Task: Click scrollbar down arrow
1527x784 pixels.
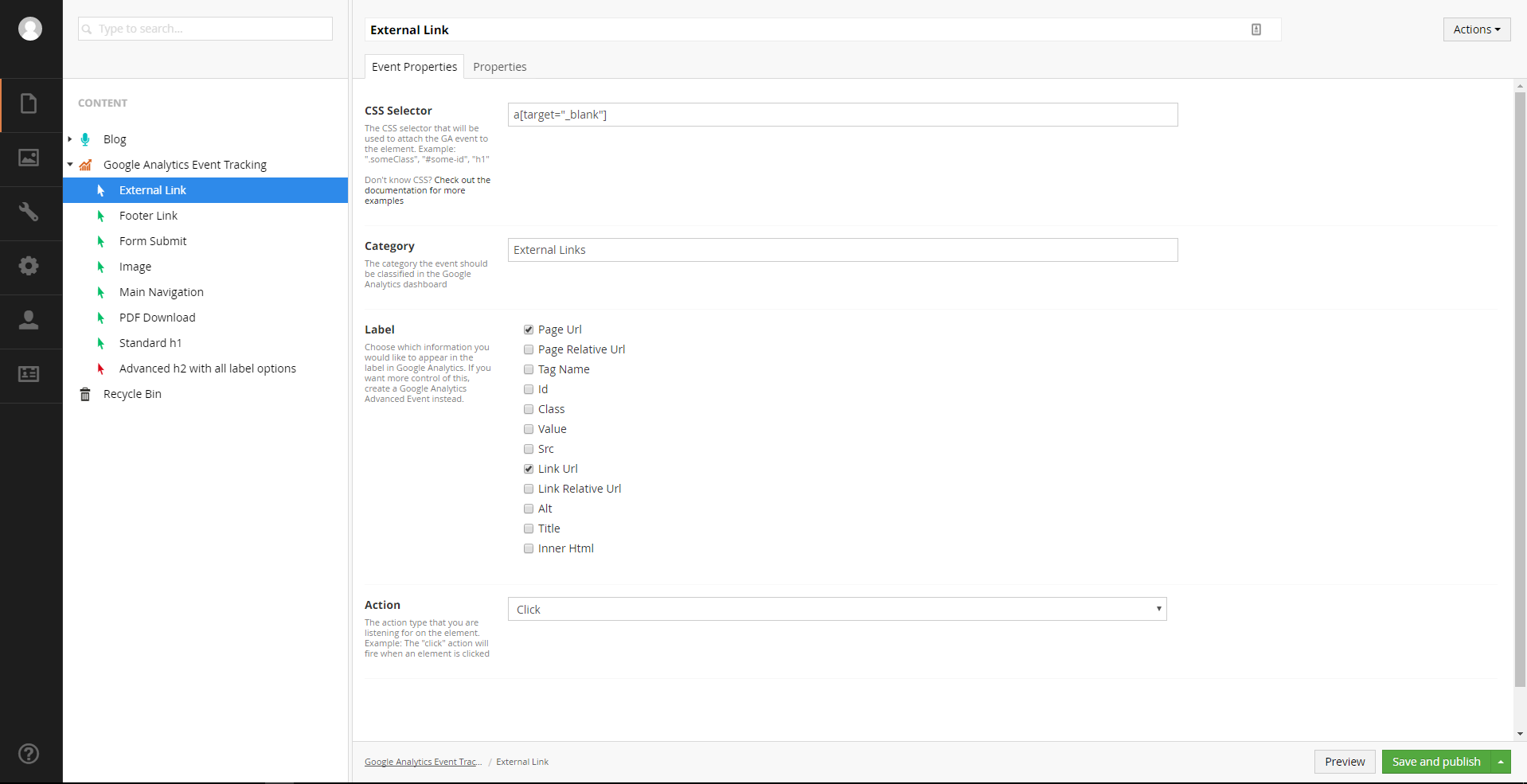Action: (x=1521, y=734)
